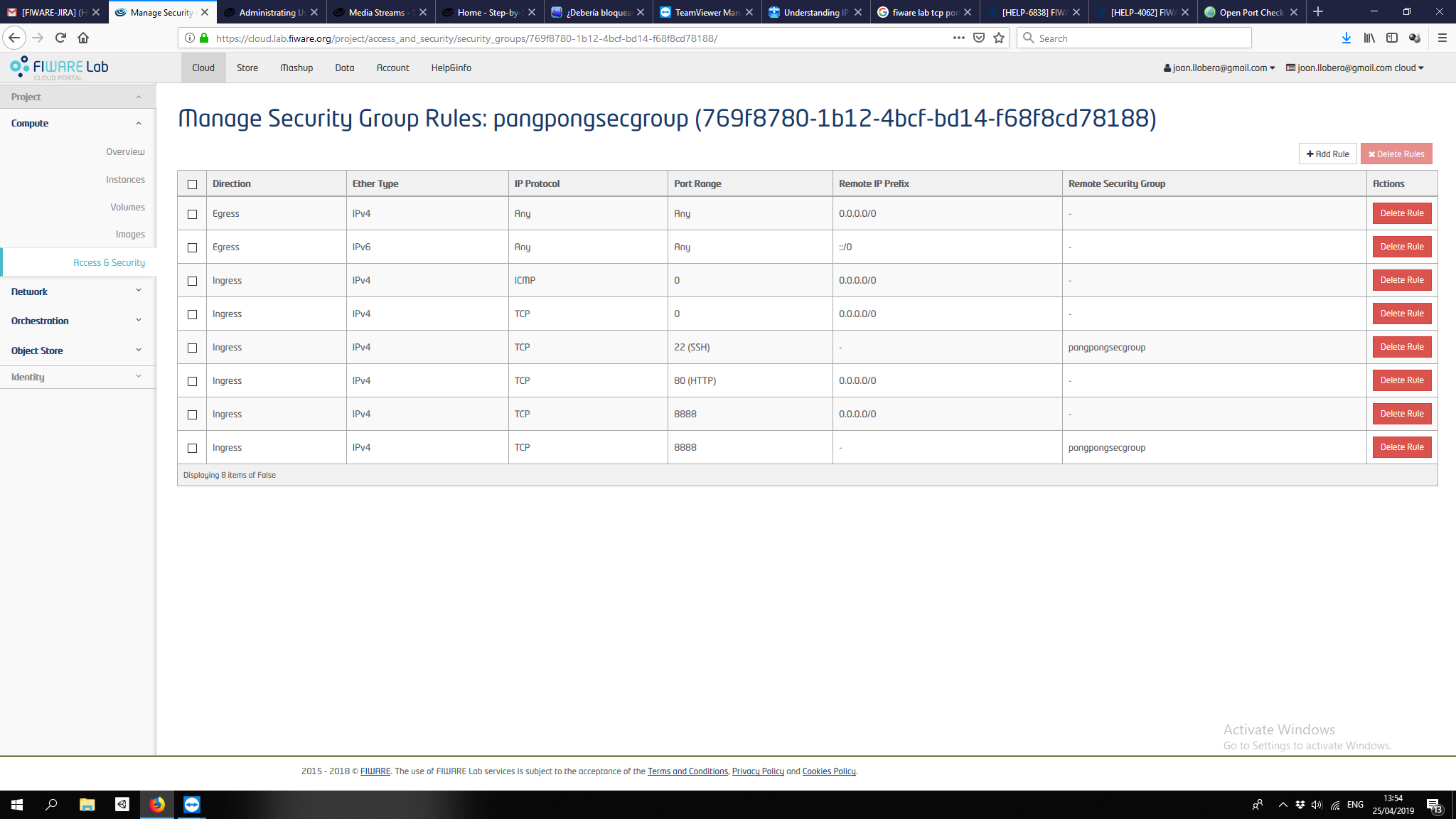
Task: Check the TCP port 0 rule checkbox
Action: pos(192,314)
